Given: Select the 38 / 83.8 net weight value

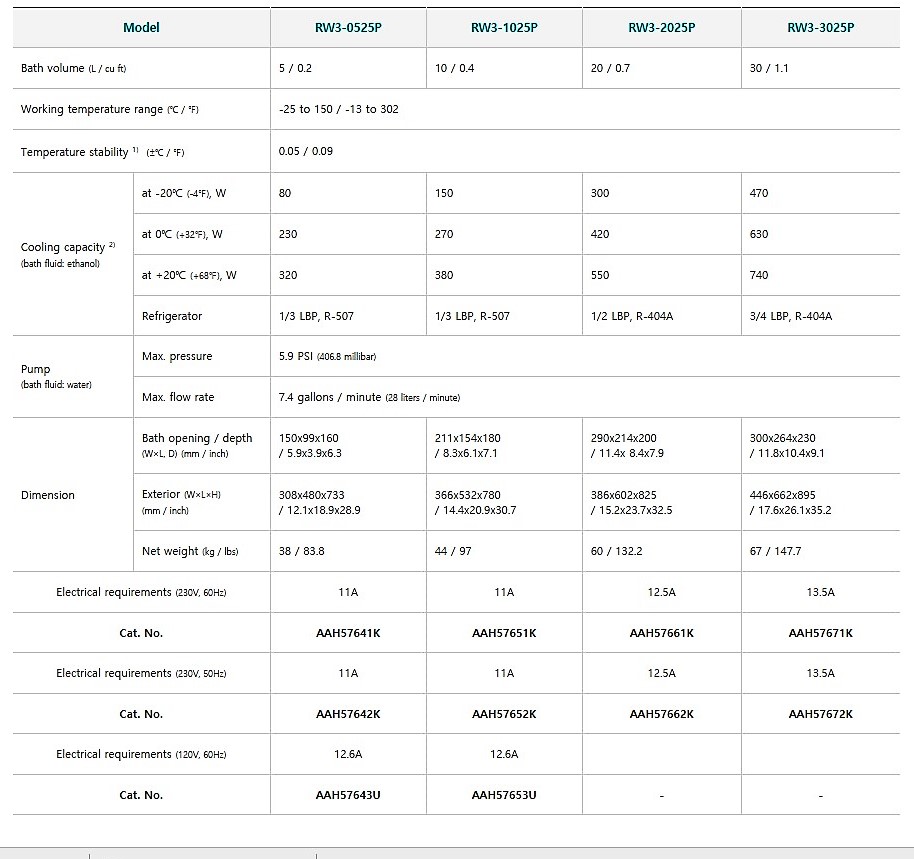Looking at the screenshot, I should click(x=301, y=551).
